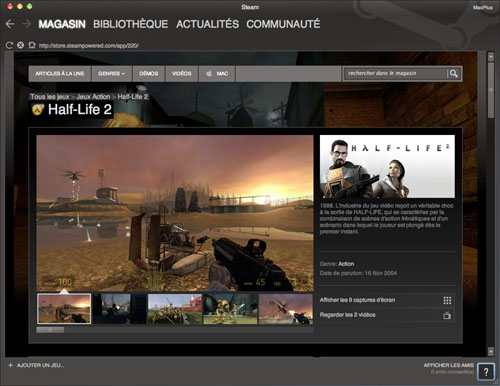Switch to the COMMUNAUTÉ tab
Screen dimensions: 500x386
click(283, 24)
